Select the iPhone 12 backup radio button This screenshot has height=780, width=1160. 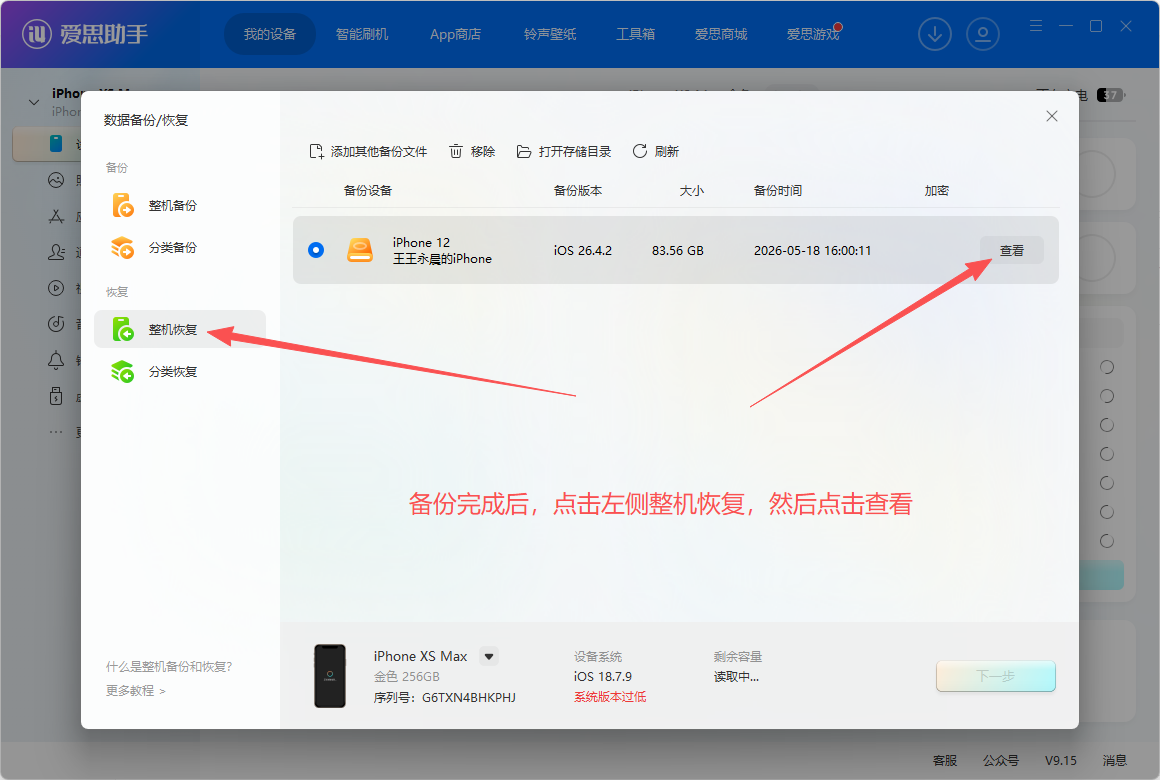tap(316, 250)
